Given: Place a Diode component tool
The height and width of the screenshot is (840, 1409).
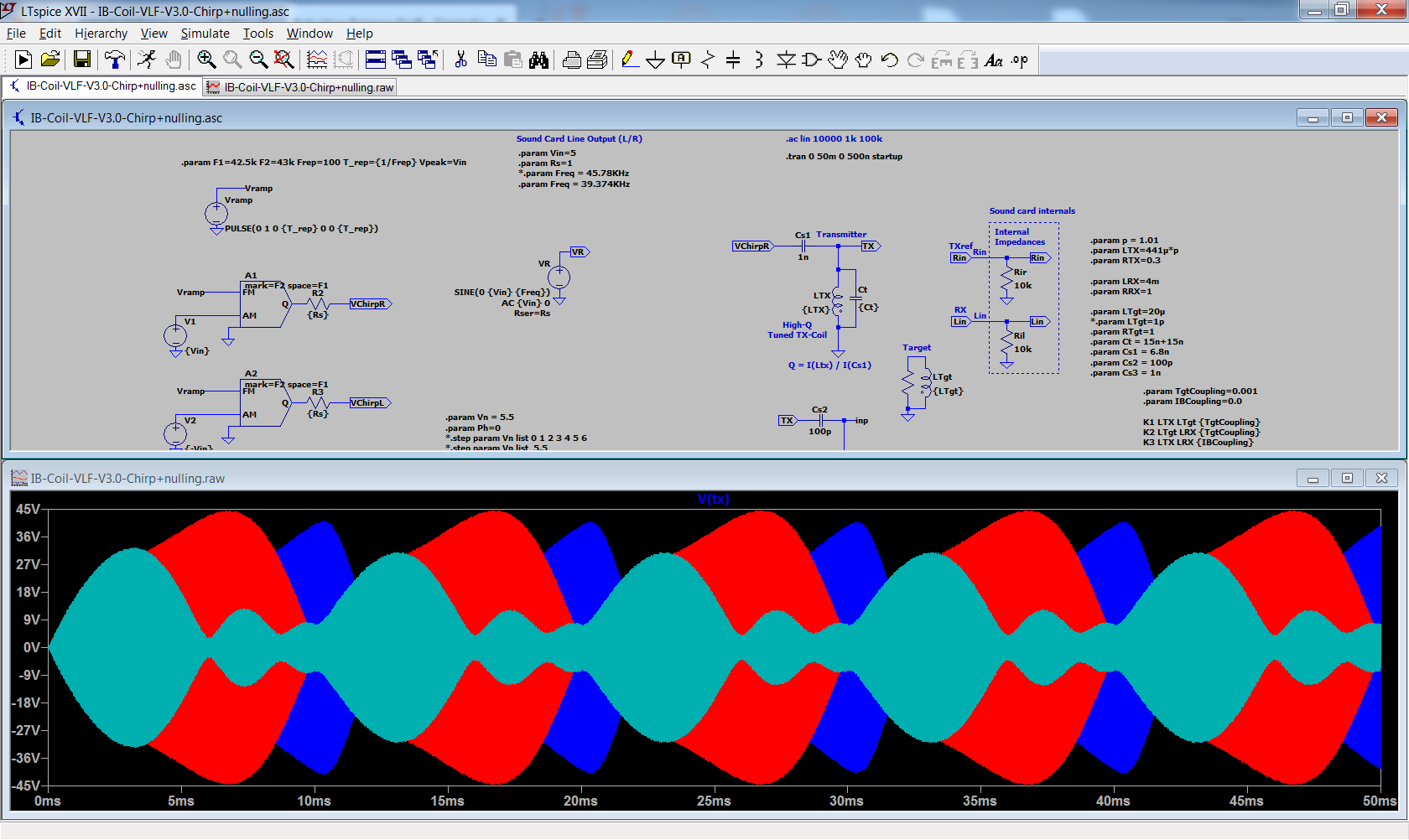Looking at the screenshot, I should point(786,60).
